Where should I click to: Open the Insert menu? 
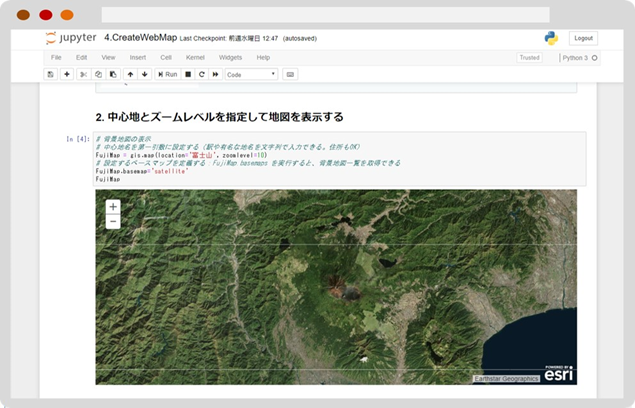pos(138,58)
